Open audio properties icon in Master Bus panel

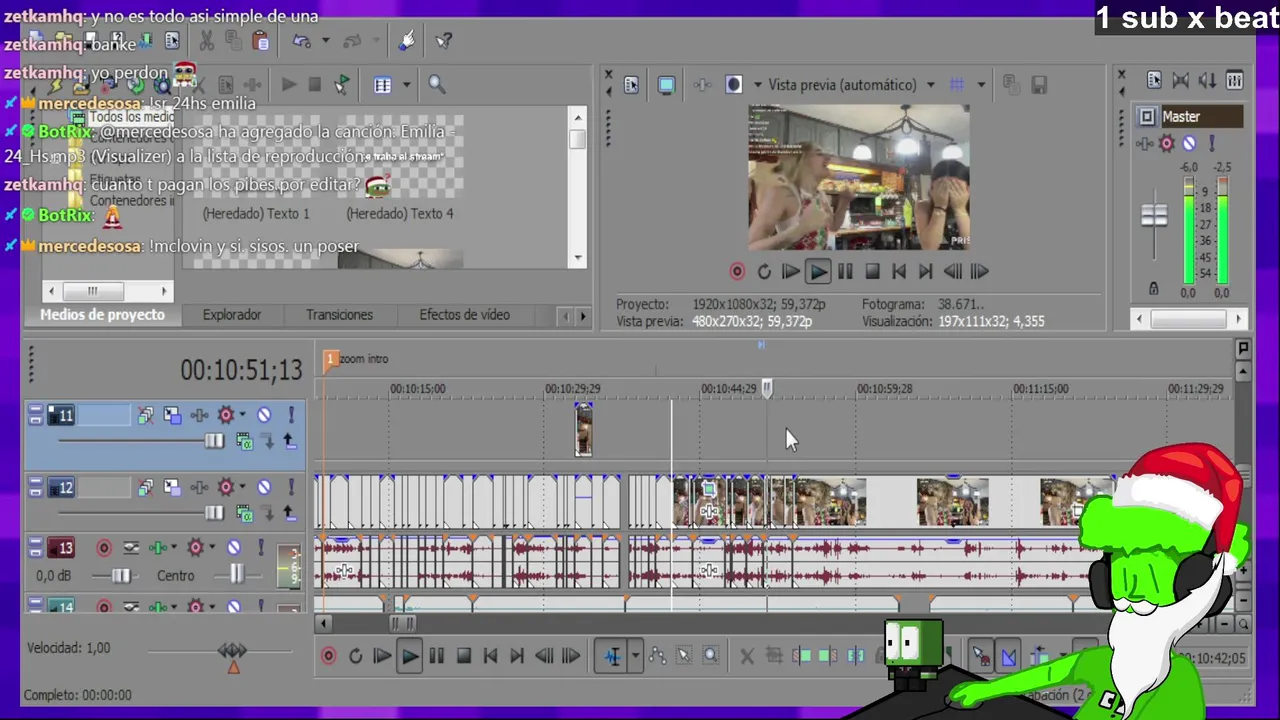pyautogui.click(x=1154, y=80)
